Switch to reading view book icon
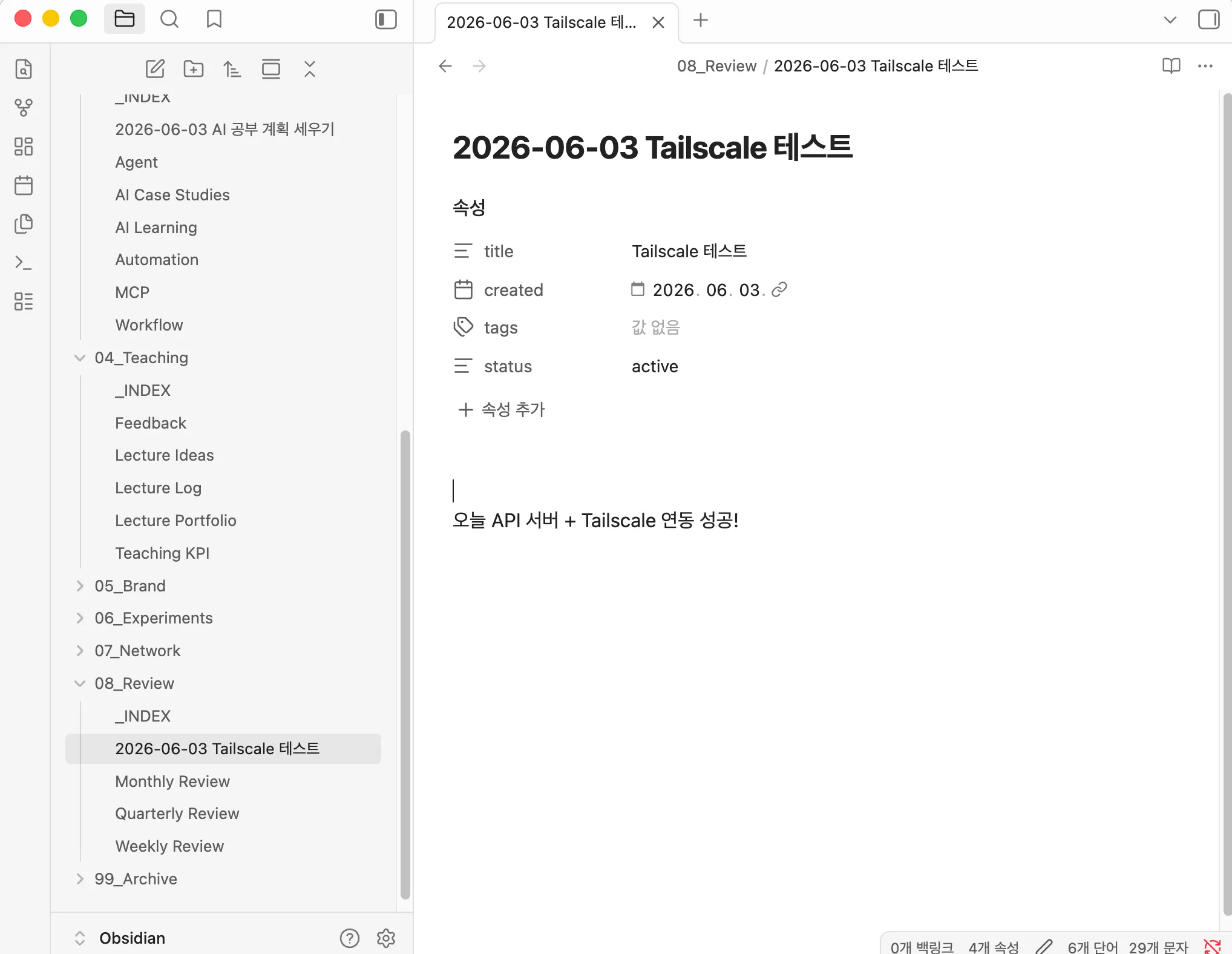This screenshot has height=954, width=1232. pyautogui.click(x=1171, y=65)
